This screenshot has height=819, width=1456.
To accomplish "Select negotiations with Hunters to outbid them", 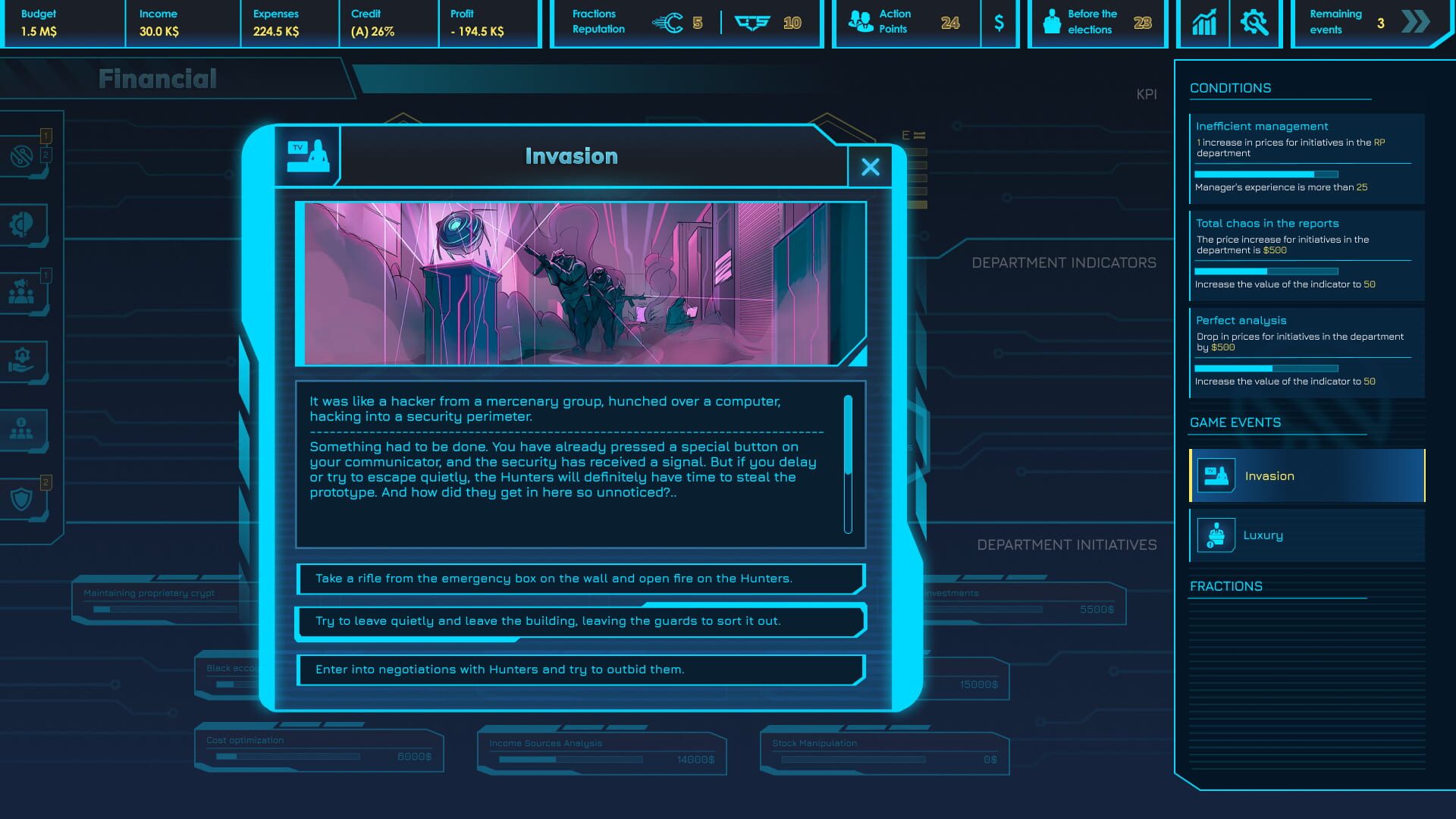I will click(x=579, y=670).
